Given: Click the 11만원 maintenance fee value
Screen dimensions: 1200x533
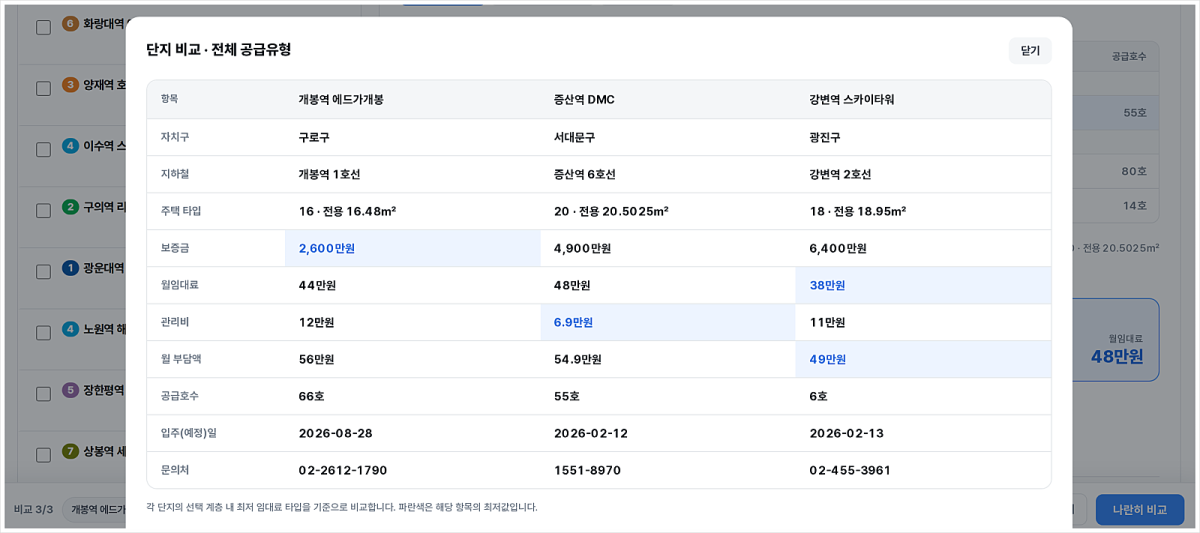Looking at the screenshot, I should pyautogui.click(x=827, y=322).
